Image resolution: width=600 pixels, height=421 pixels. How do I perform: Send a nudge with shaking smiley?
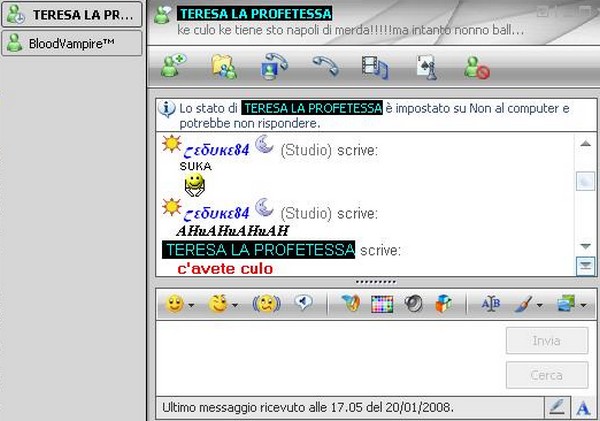coord(267,304)
